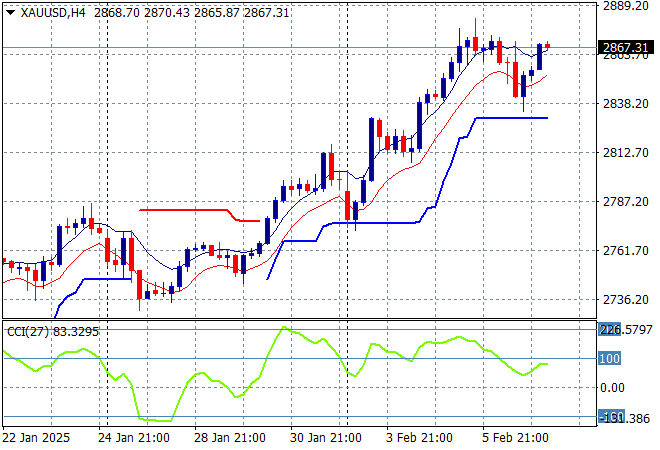Select the red horizontal resistance line
The width and height of the screenshot is (660, 450).
pos(200,215)
